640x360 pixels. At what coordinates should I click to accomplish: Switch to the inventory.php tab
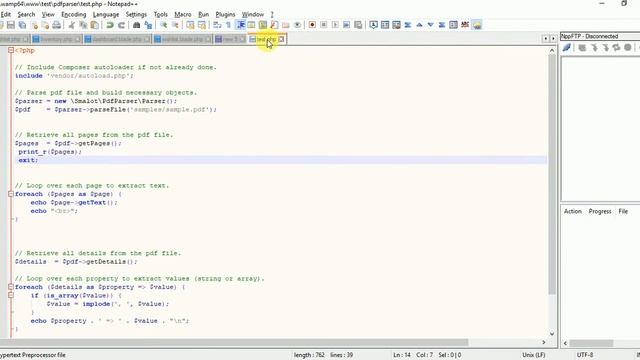click(x=56, y=39)
